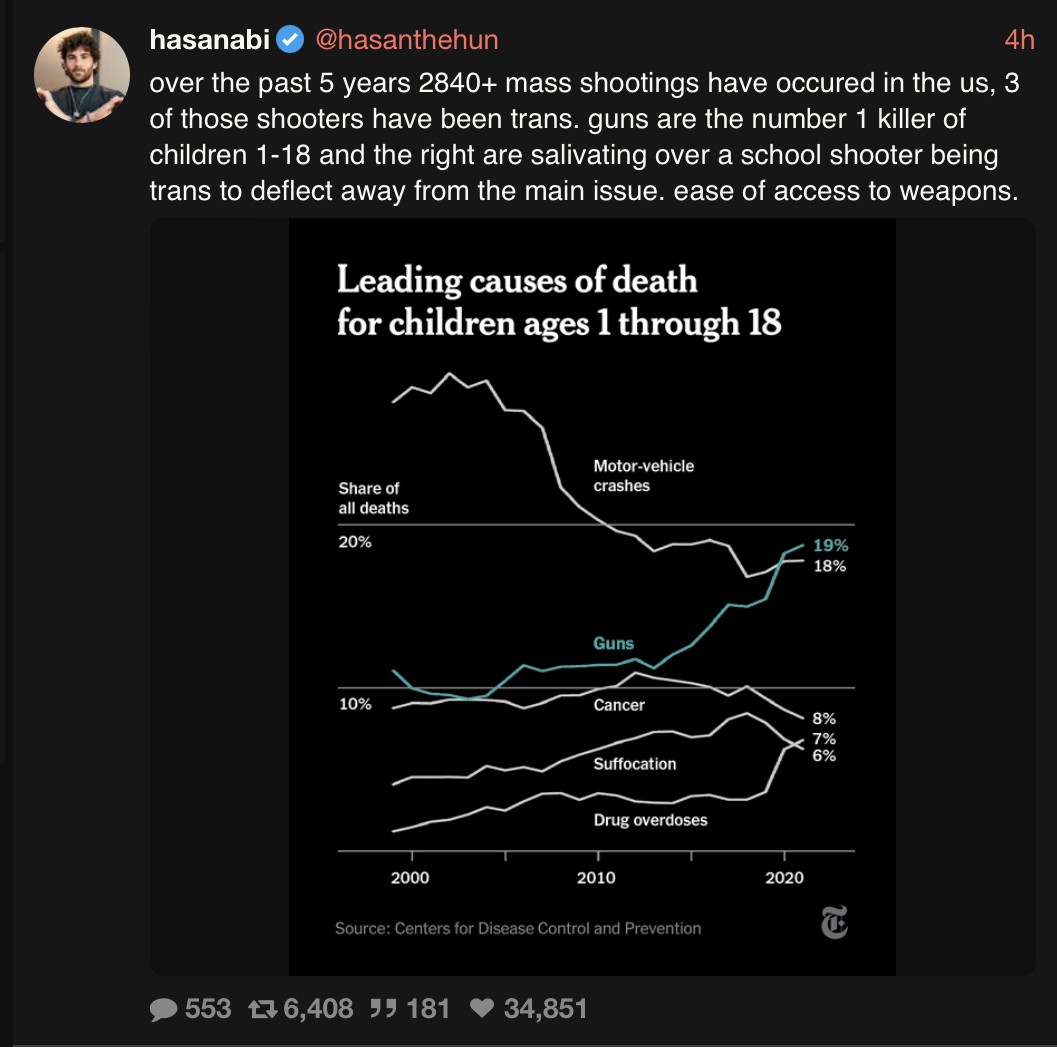
Task: Click the tweet body text
Action: [584, 137]
